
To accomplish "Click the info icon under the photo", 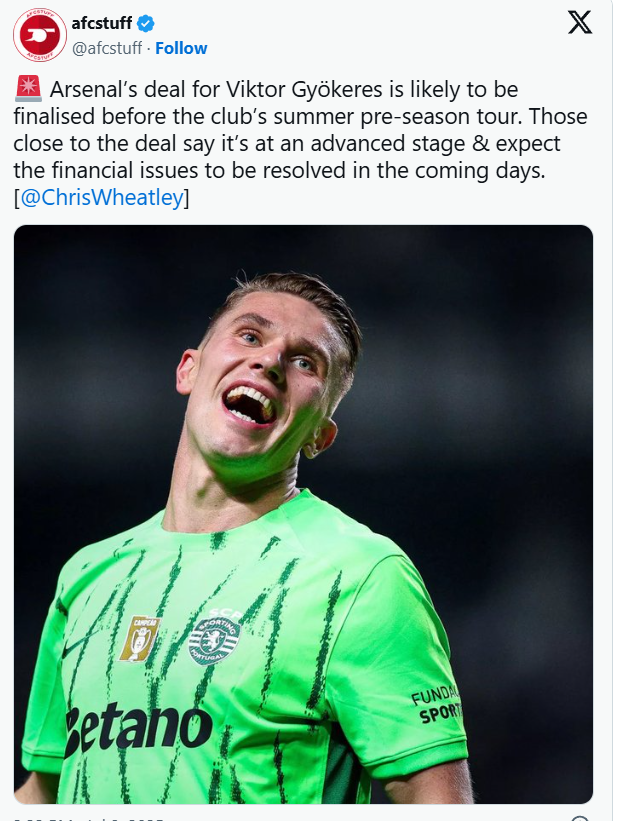I will pyautogui.click(x=580, y=818).
